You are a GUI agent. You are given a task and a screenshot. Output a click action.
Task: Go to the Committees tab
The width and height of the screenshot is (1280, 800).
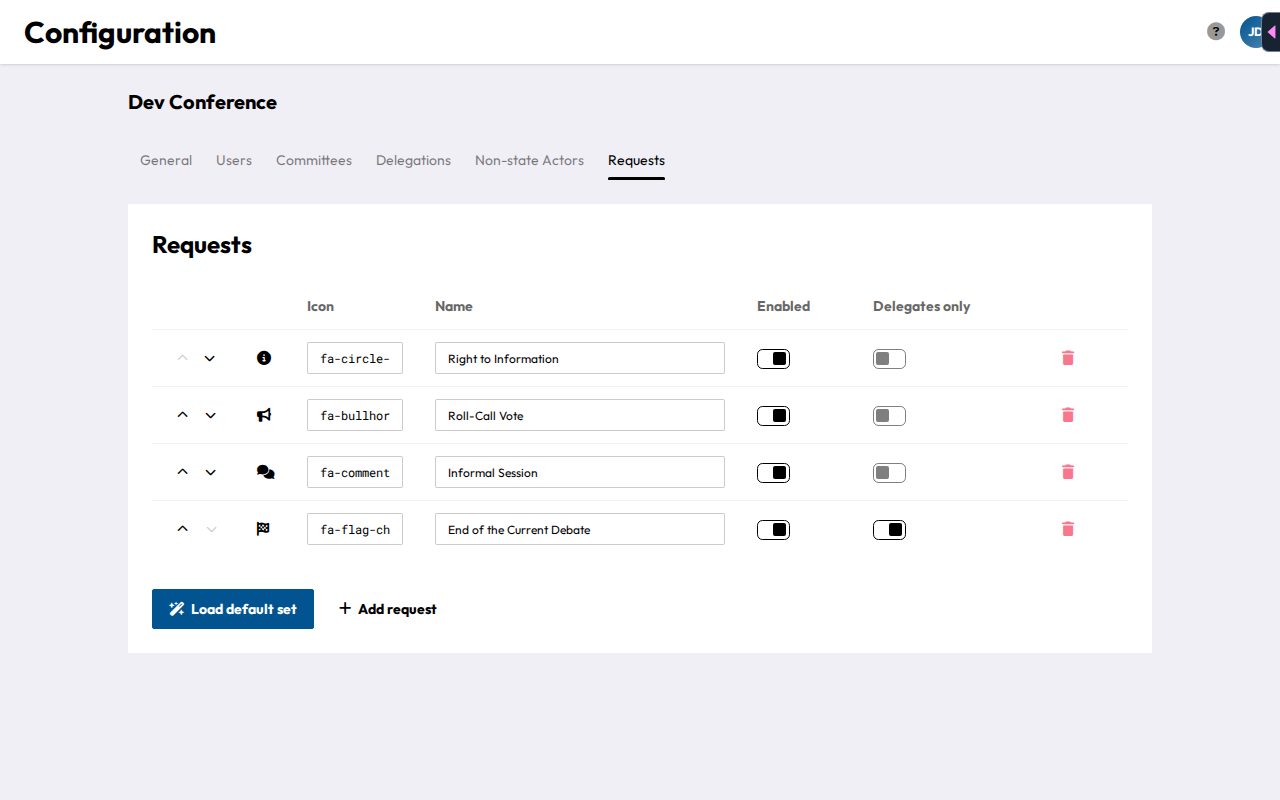coord(314,160)
